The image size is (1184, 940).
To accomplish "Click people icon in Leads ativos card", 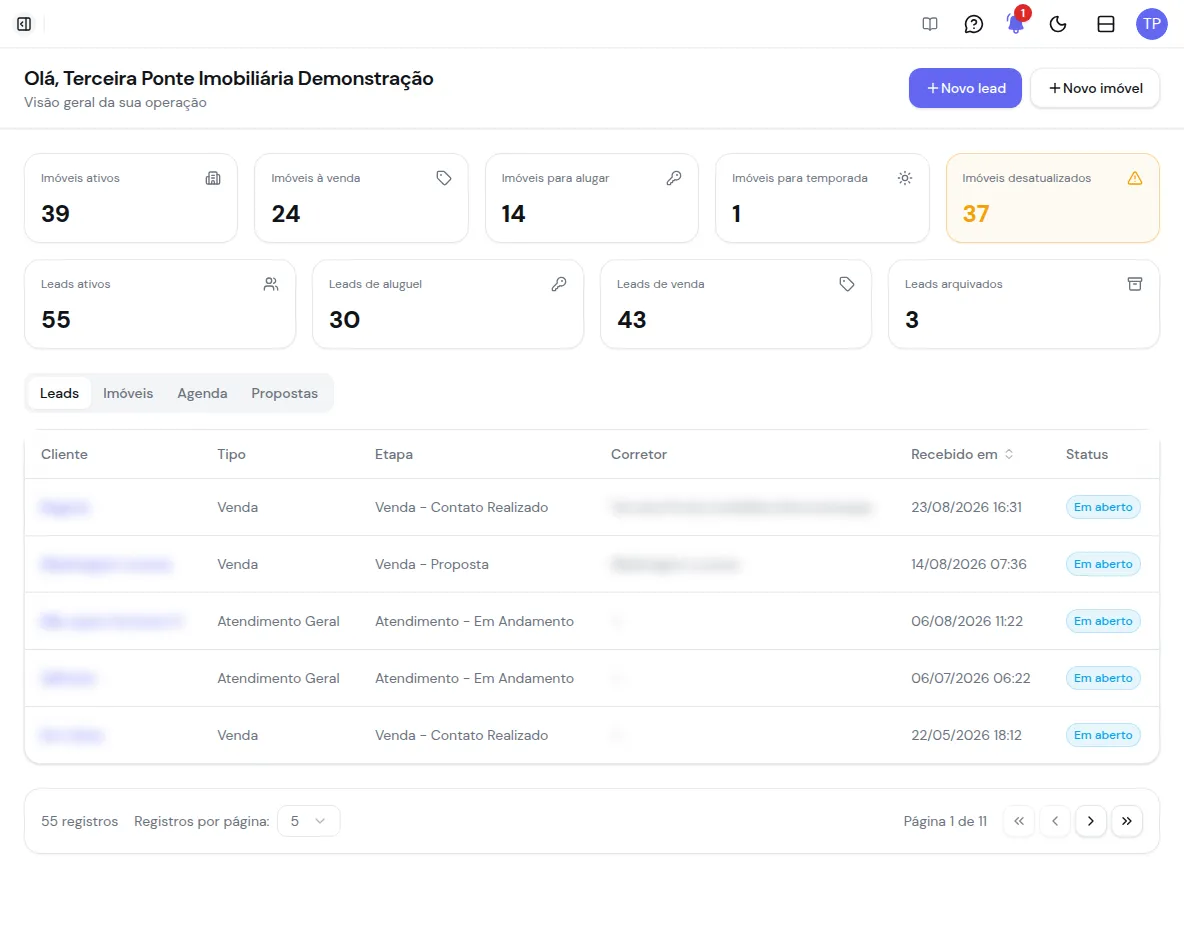I will 270,284.
